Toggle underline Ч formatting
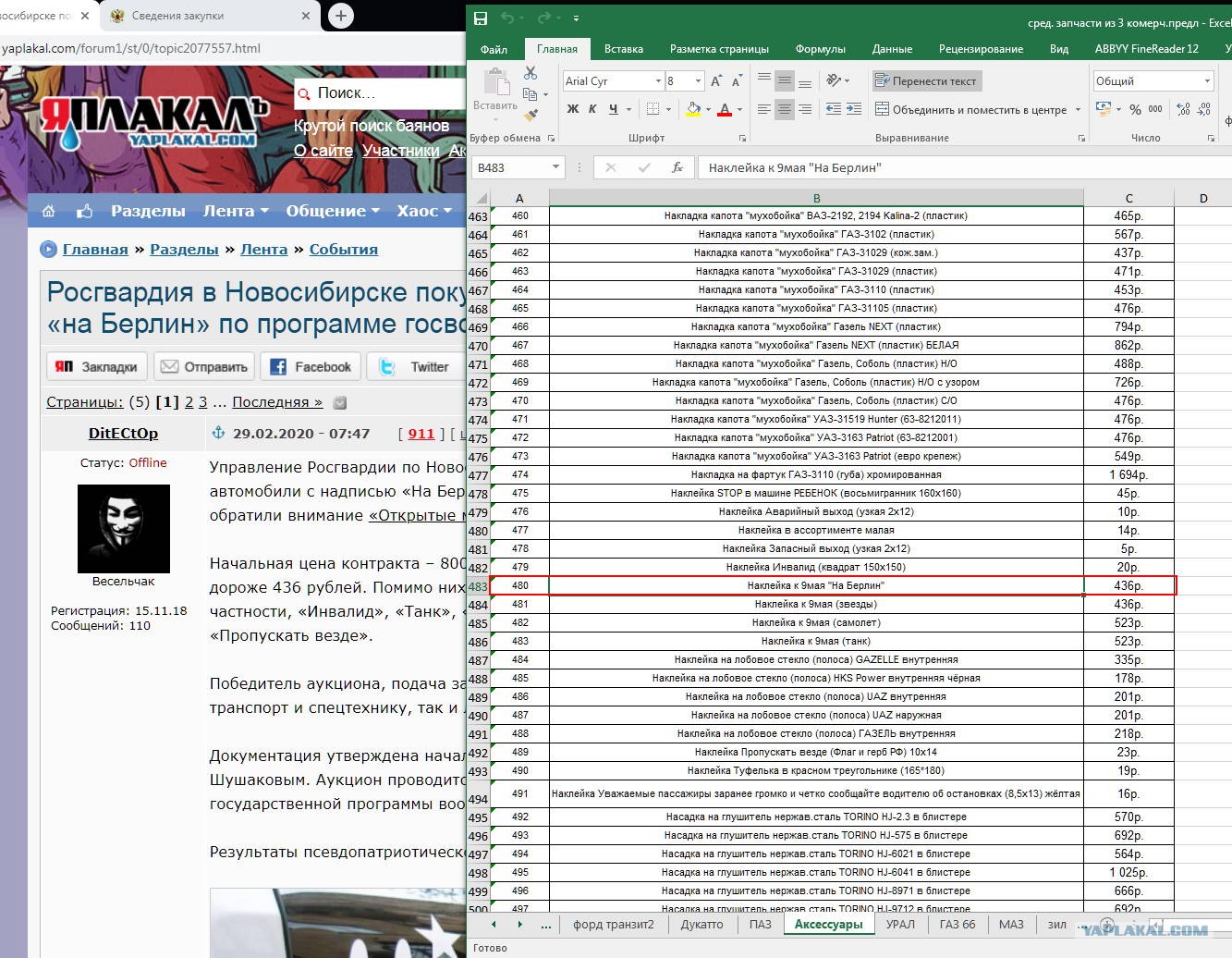The height and width of the screenshot is (958, 1232). coord(613,109)
